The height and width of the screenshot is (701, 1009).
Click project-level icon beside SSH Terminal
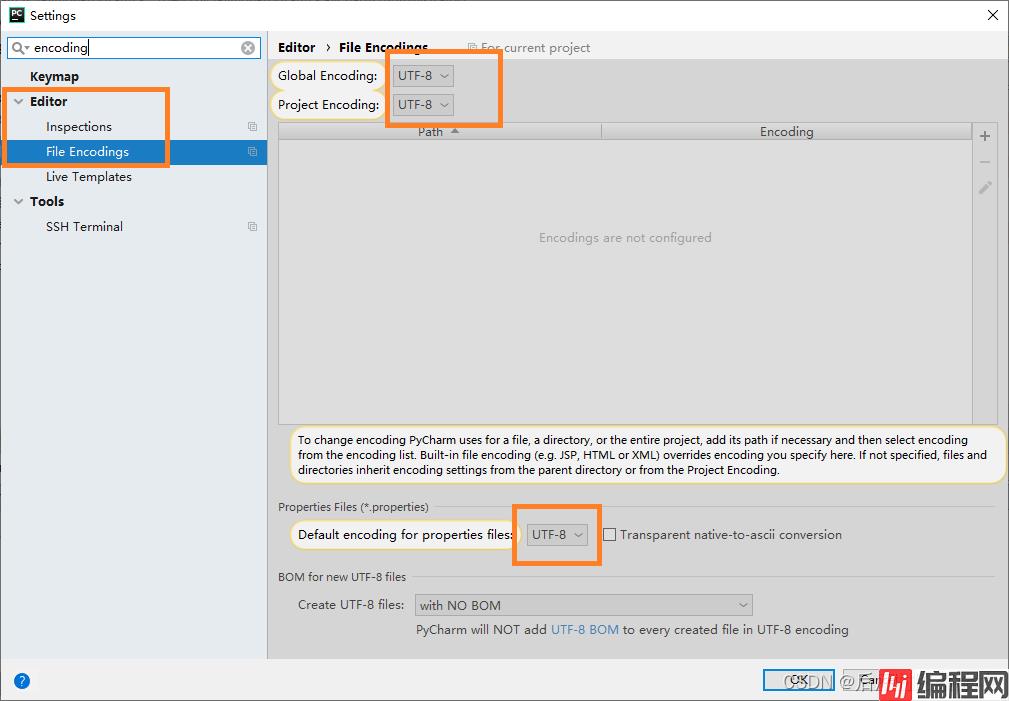(252, 227)
